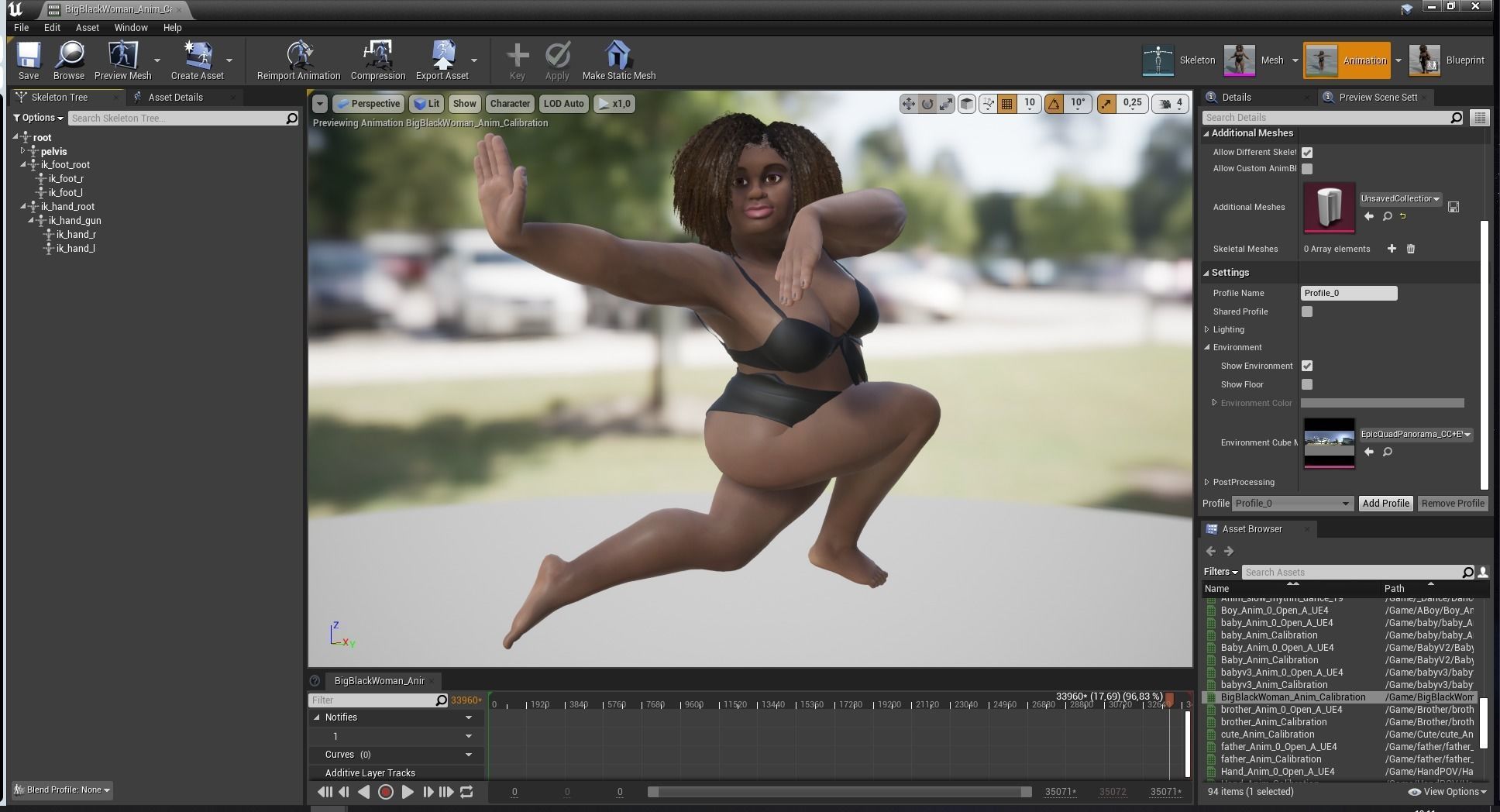Click the Add Profile button
Screen dimensions: 1500x812
[1385, 504]
